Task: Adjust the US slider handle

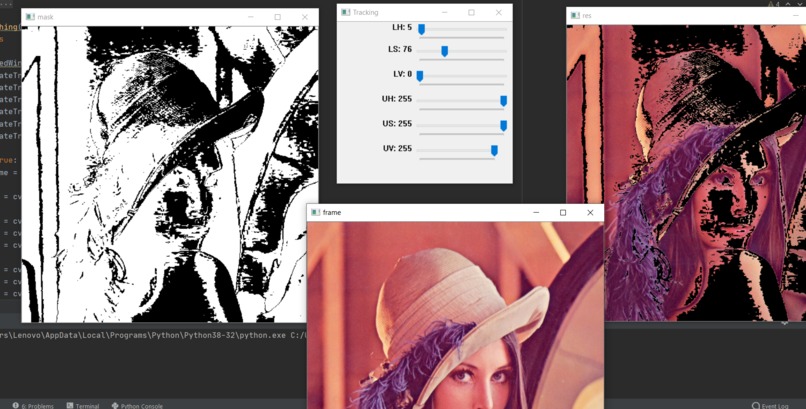Action: pos(504,125)
